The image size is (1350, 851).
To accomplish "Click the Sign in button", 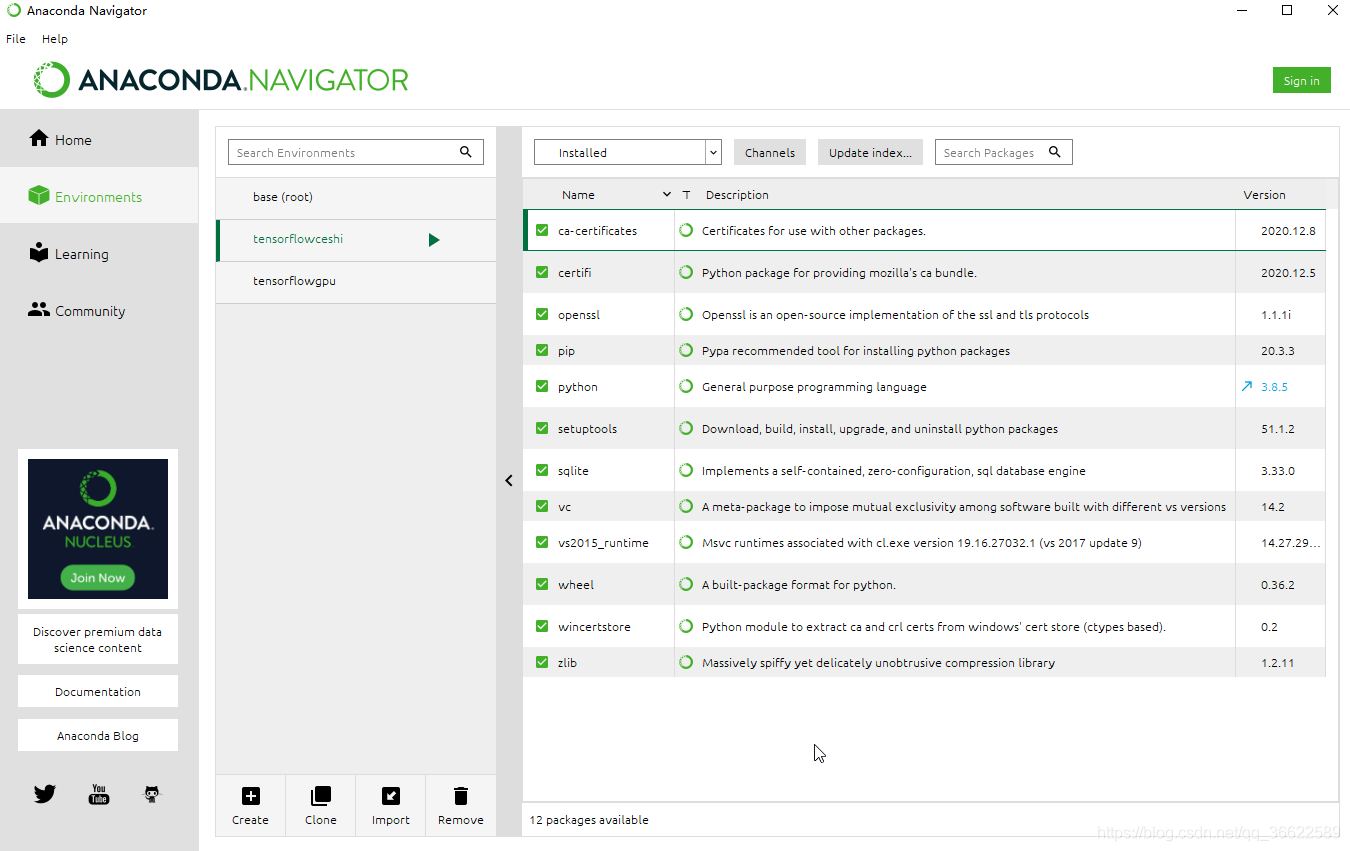I will (1301, 81).
